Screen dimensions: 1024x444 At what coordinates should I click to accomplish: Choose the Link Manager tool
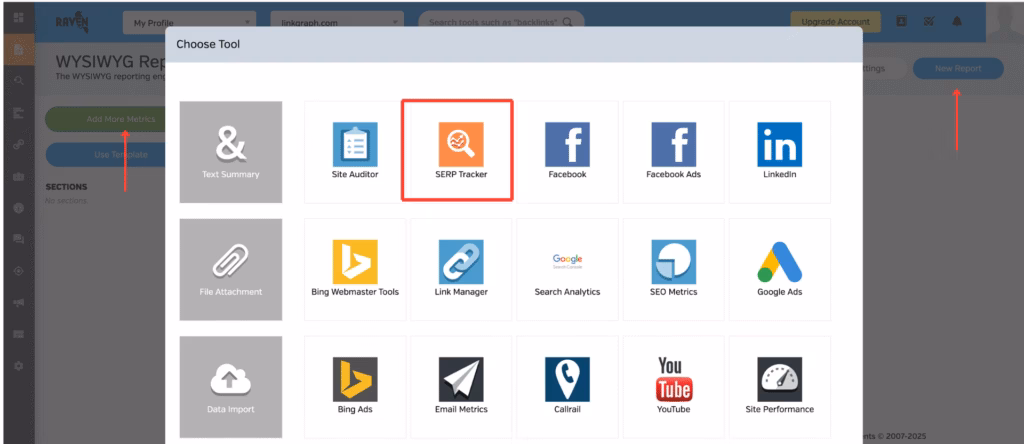[460, 266]
